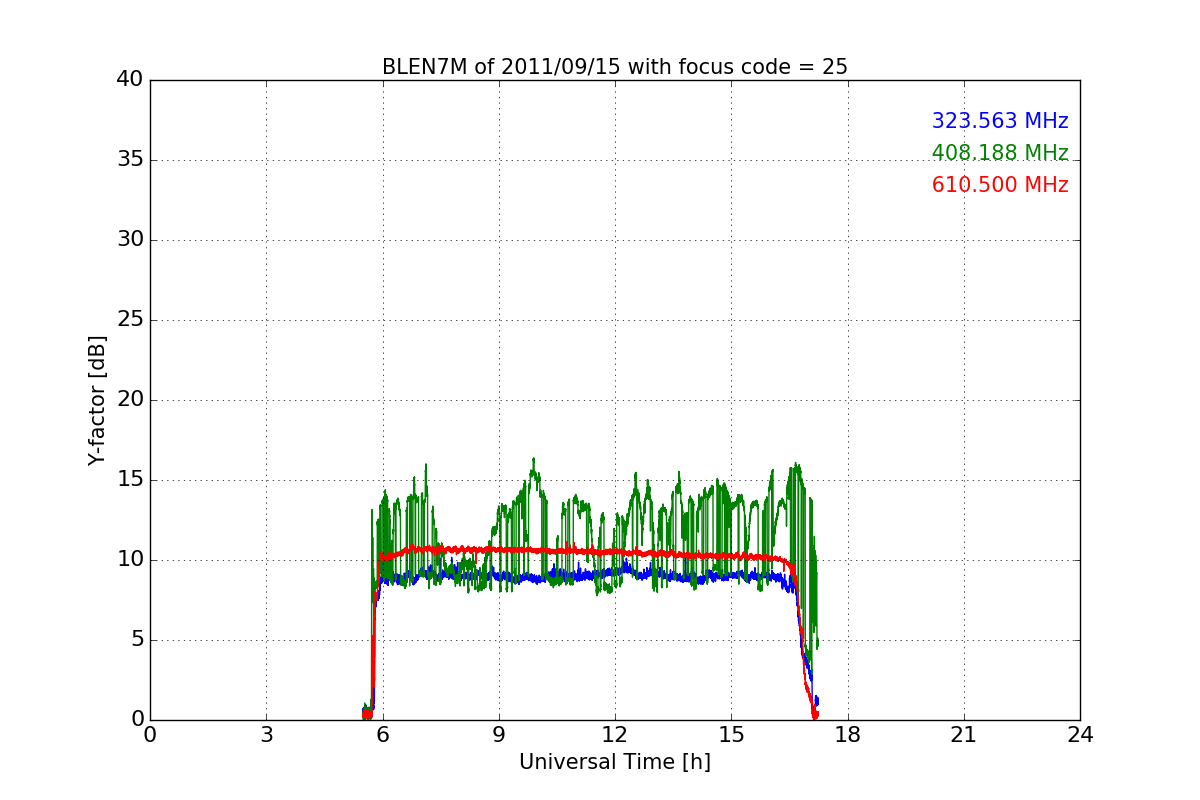Click x-axis tick label 3
Viewport: 1200px width, 800px height.
pos(266,734)
